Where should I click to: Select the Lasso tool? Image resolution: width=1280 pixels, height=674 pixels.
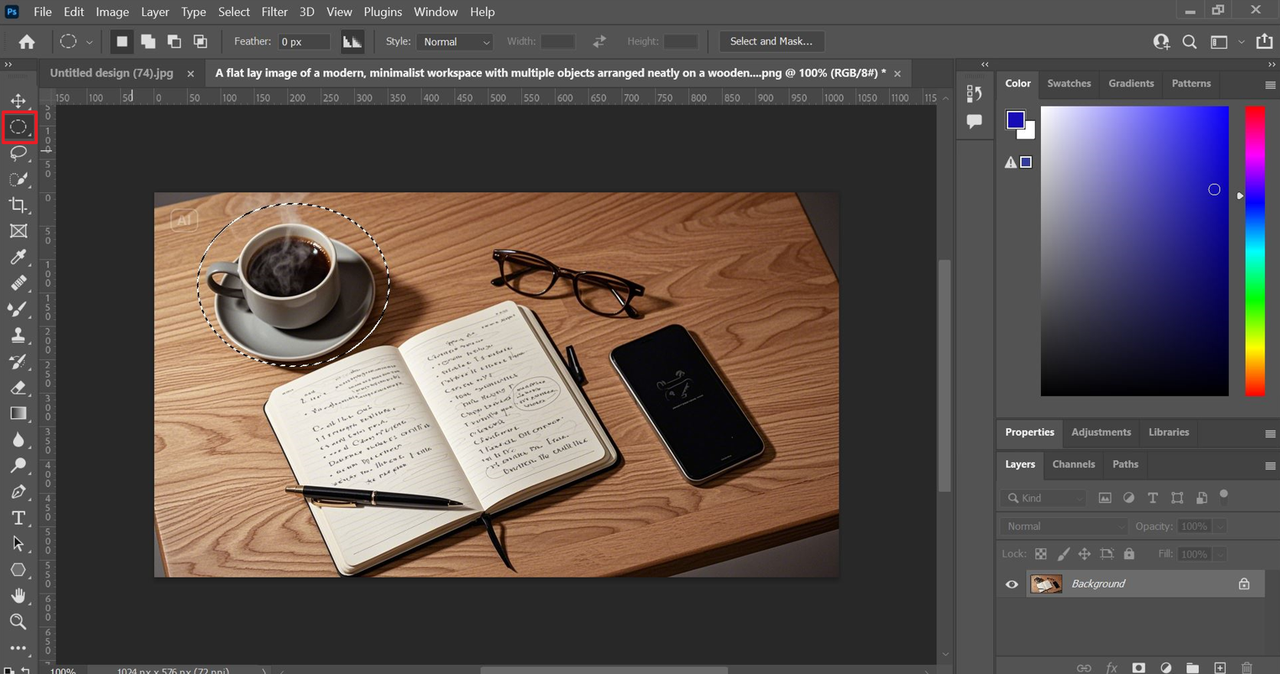pyautogui.click(x=18, y=153)
